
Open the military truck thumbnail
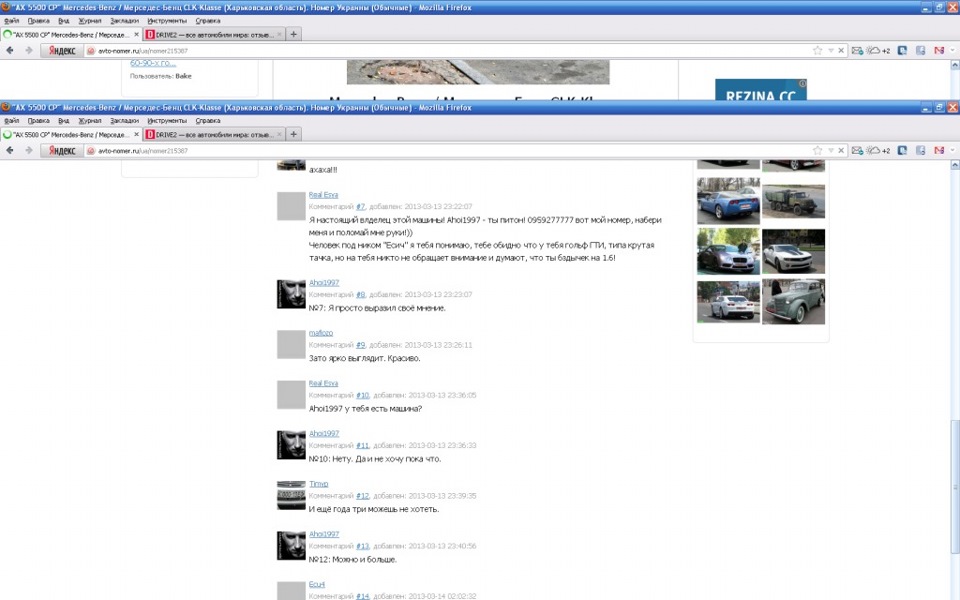click(793, 201)
